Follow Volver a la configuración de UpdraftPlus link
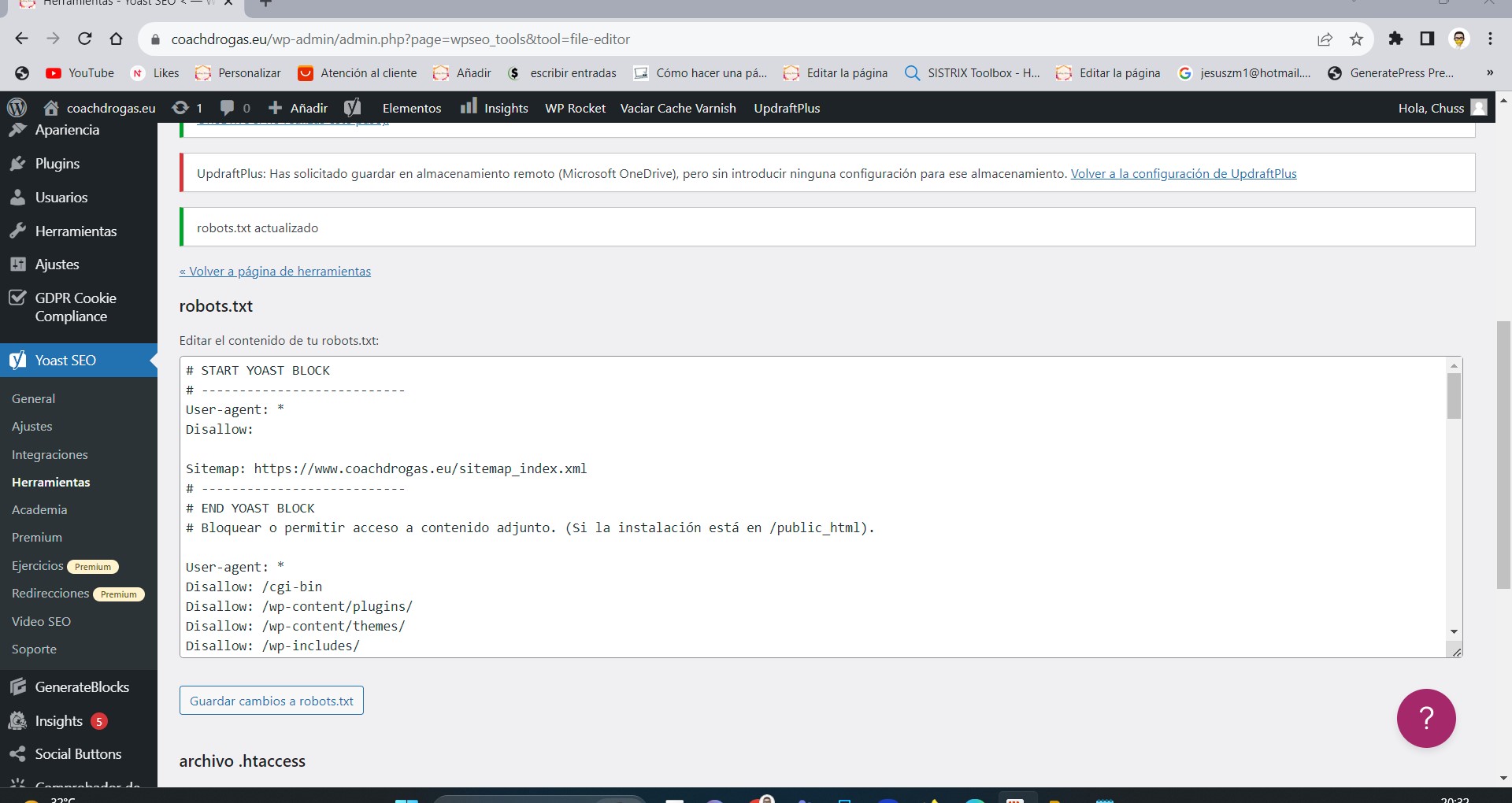 [1184, 174]
